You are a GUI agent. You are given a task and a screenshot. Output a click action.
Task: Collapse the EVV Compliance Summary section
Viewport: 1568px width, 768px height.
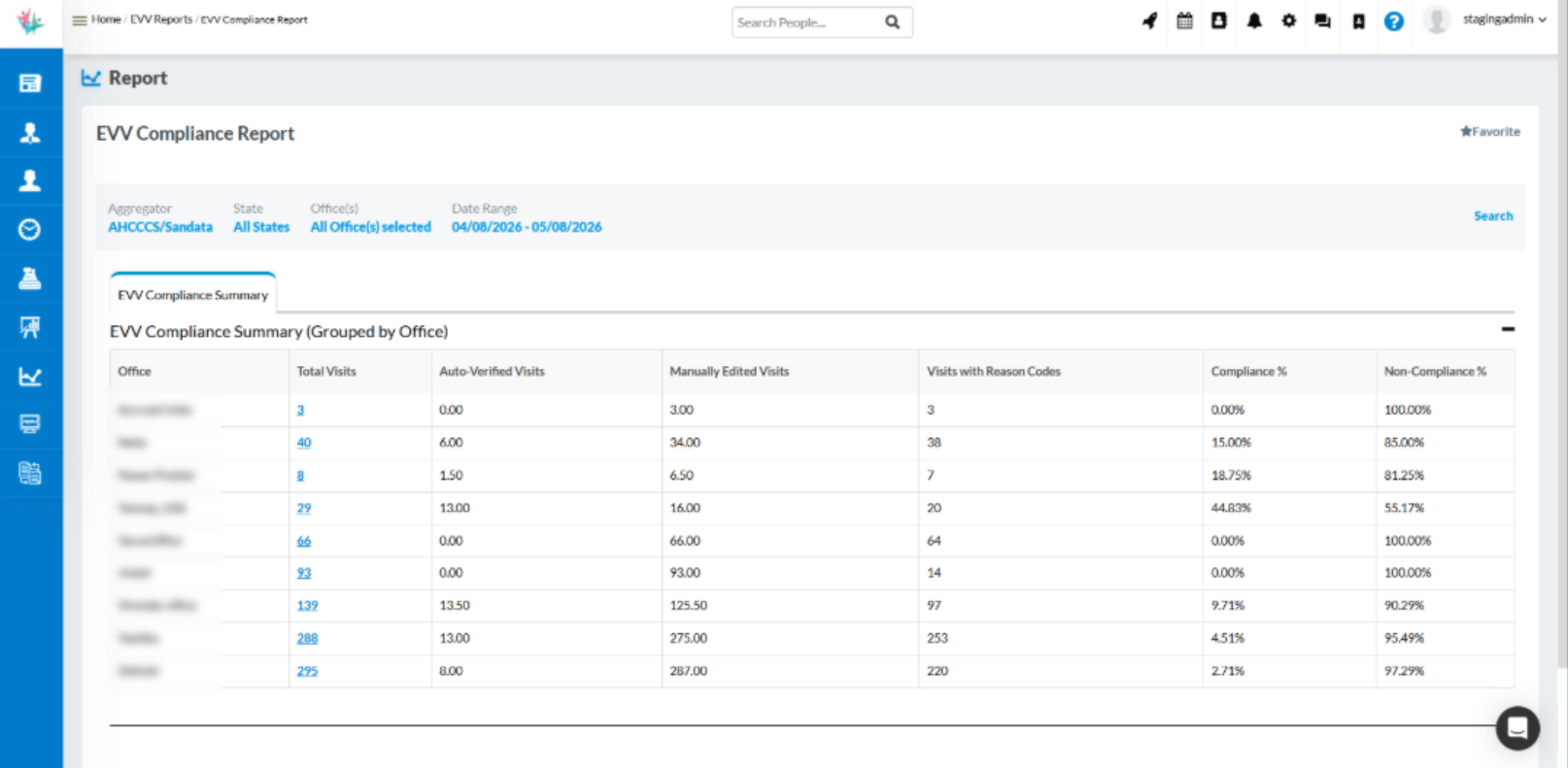tap(1508, 329)
